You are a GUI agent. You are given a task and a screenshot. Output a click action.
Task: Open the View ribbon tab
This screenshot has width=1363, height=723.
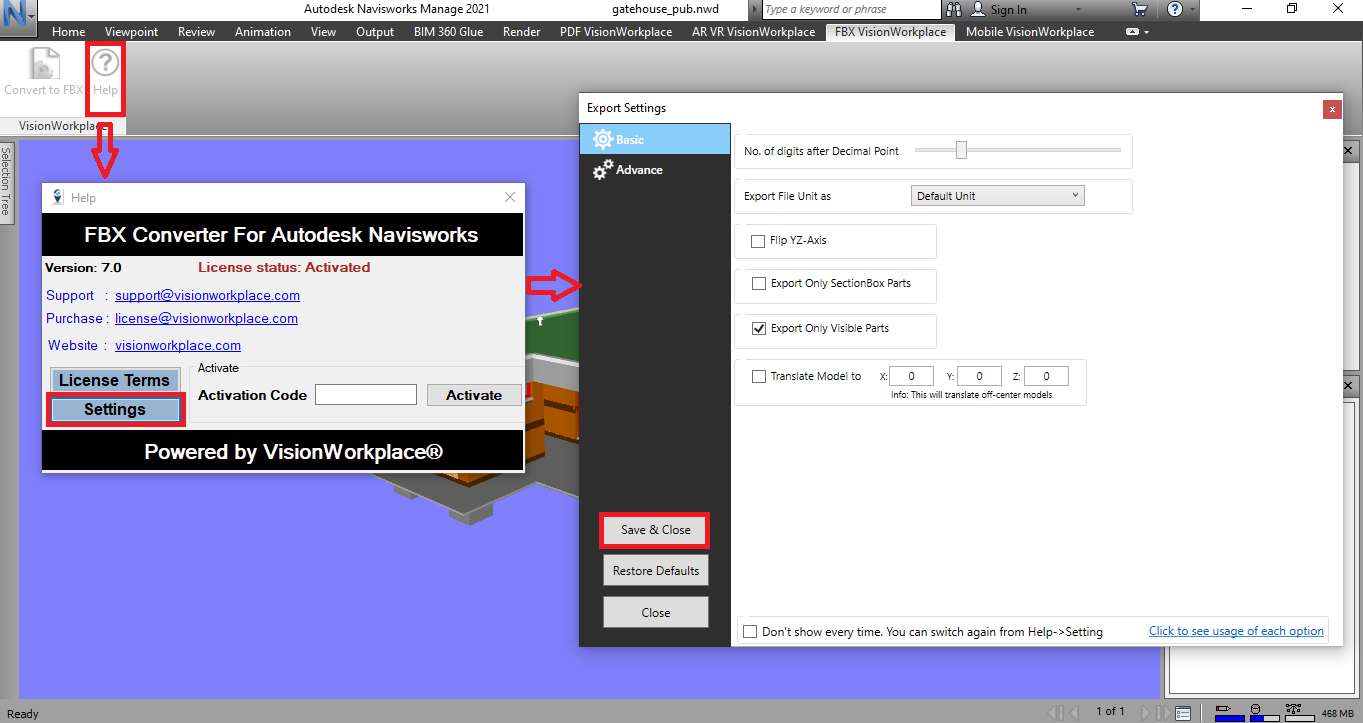pos(323,32)
